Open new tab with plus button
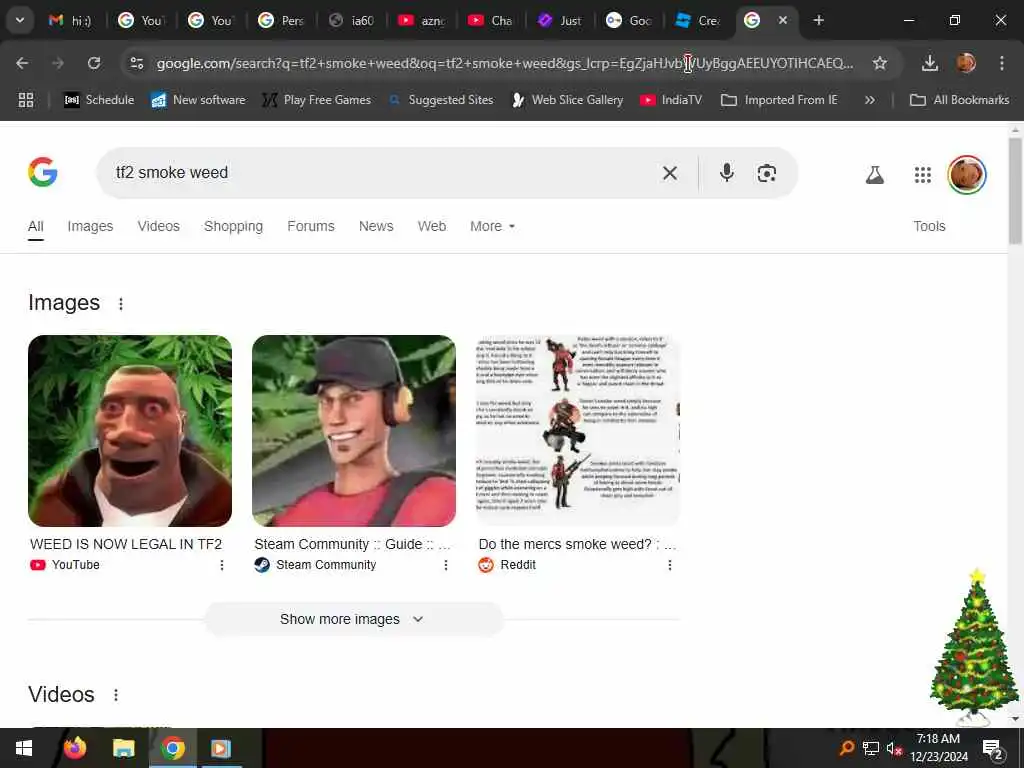 [818, 20]
